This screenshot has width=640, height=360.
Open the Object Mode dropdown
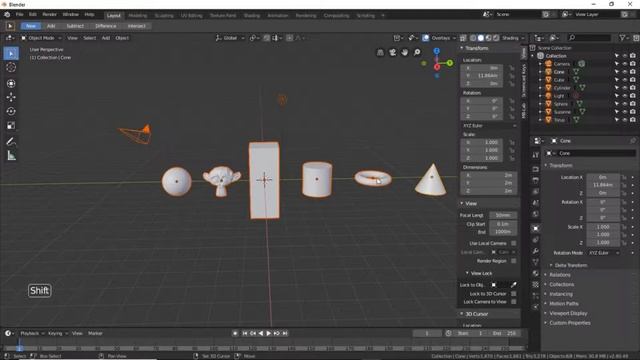coord(41,38)
